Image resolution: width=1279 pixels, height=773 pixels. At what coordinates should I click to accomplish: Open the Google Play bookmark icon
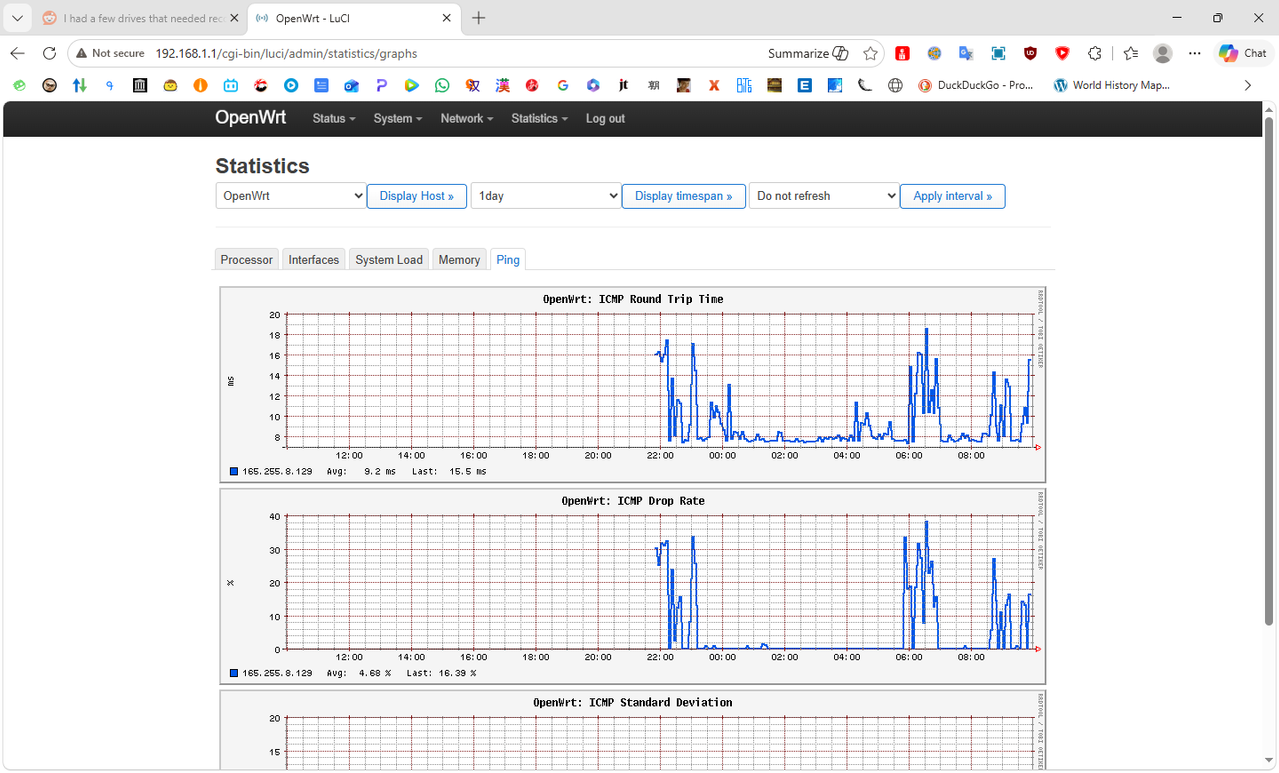point(412,86)
